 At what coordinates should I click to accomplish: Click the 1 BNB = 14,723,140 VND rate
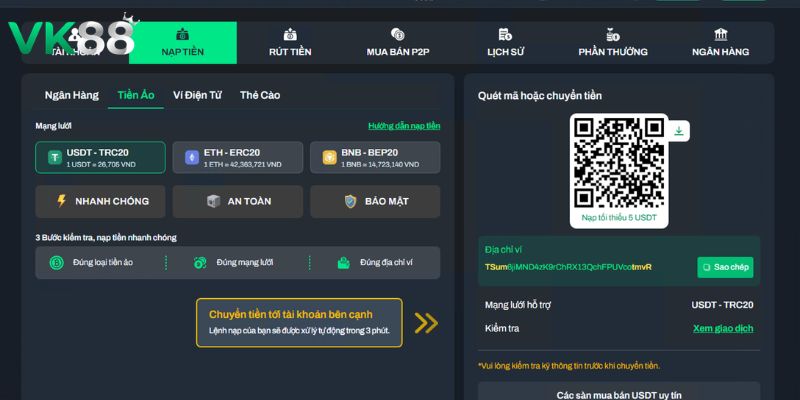[x=380, y=165]
